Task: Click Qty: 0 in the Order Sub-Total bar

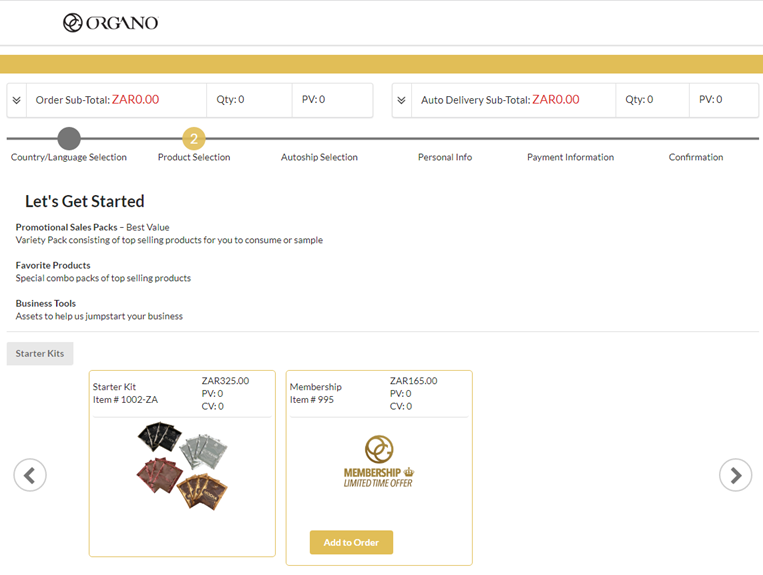Action: [230, 100]
